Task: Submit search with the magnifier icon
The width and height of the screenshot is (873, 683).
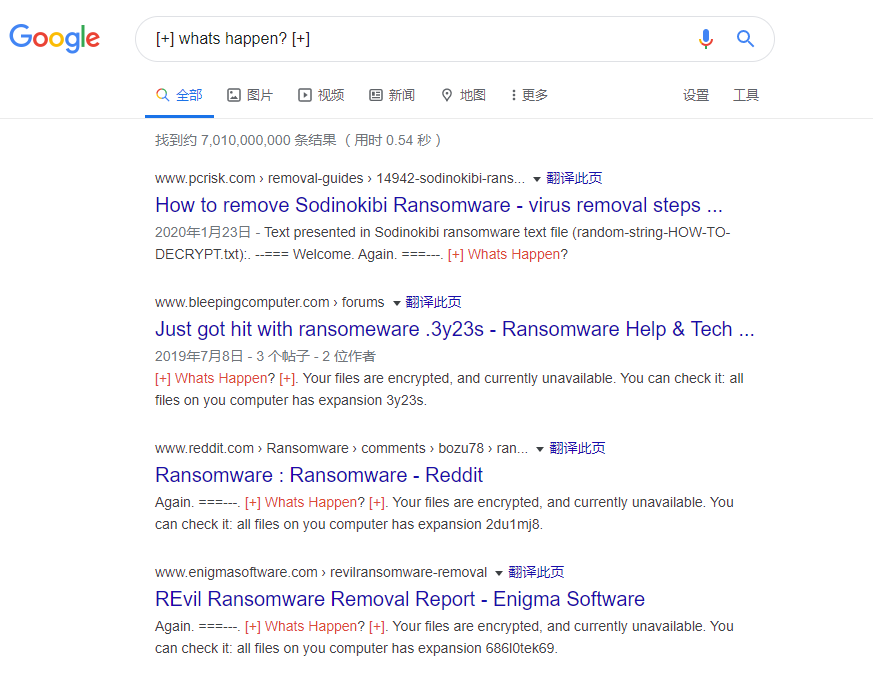Action: click(746, 38)
